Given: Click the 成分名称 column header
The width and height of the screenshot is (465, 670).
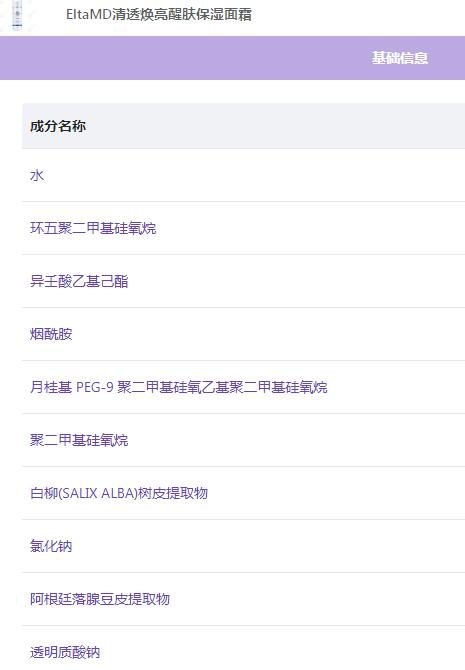Looking at the screenshot, I should click(x=58, y=126).
